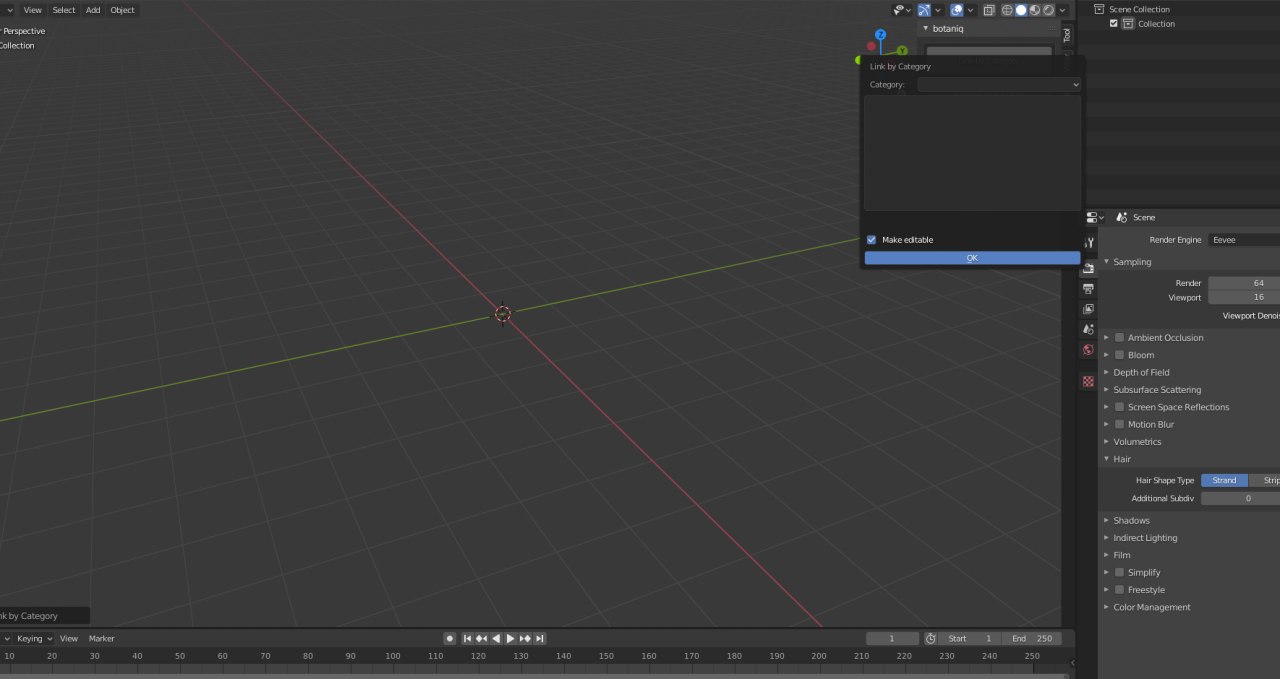Expand the Subsurface Scattering panel
The width and height of the screenshot is (1280, 679).
[x=1107, y=390]
